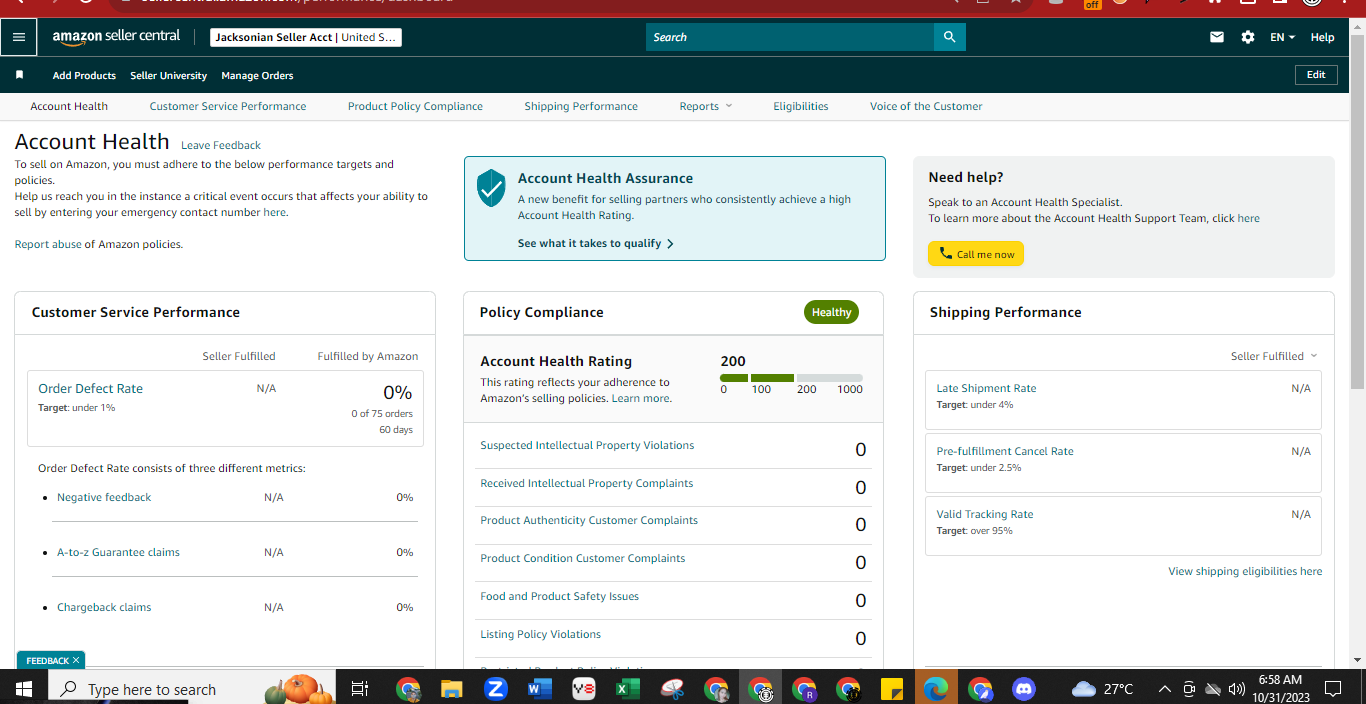Screen dimensions: 1366x704
Task: Open the settings gear icon
Action: pos(1248,37)
